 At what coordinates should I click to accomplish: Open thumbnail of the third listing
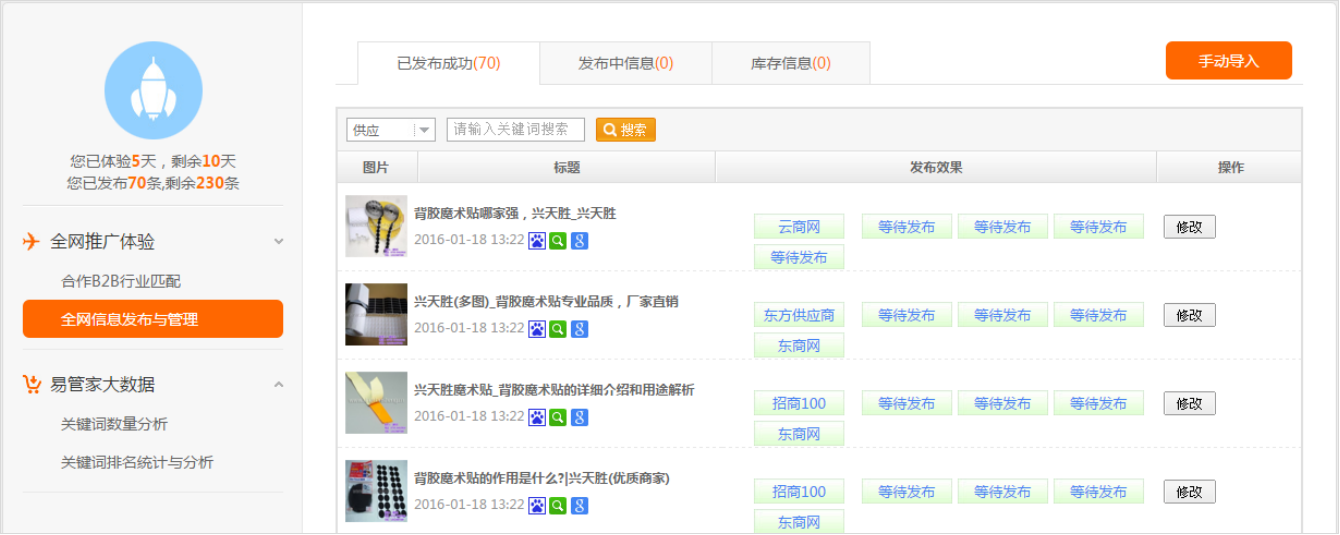(x=376, y=403)
